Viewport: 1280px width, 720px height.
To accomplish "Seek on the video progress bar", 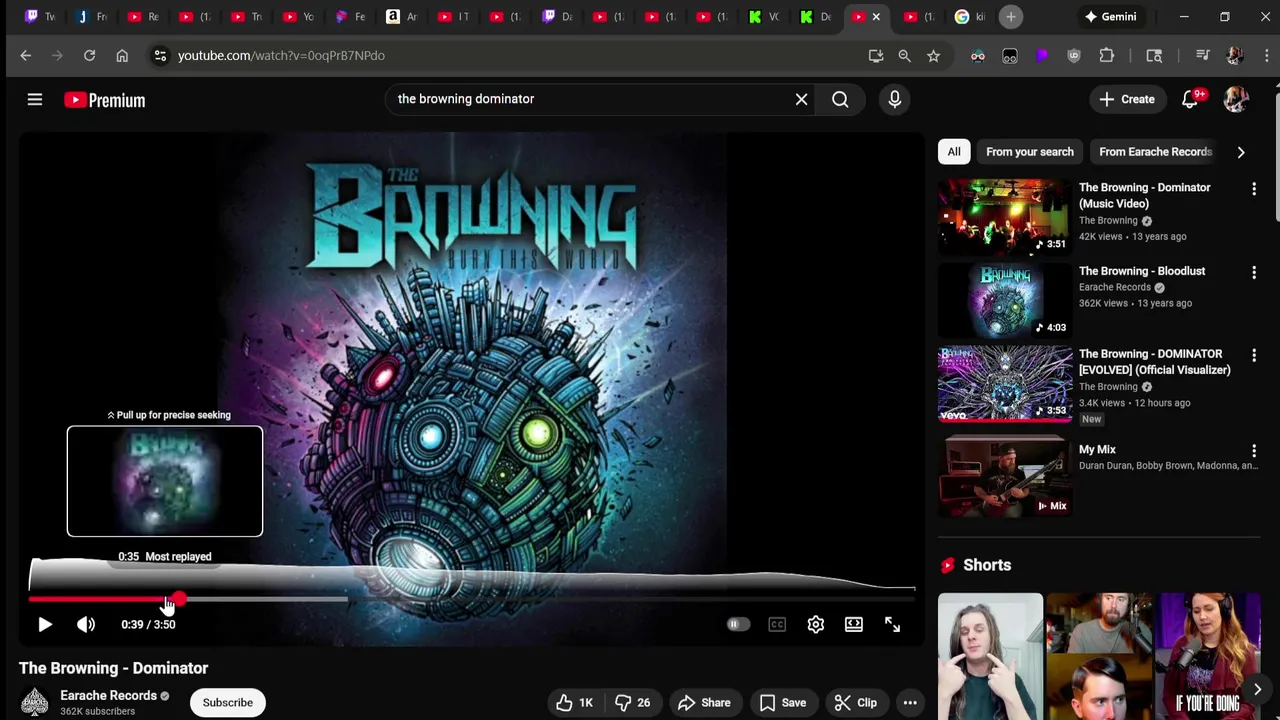I will (x=472, y=600).
